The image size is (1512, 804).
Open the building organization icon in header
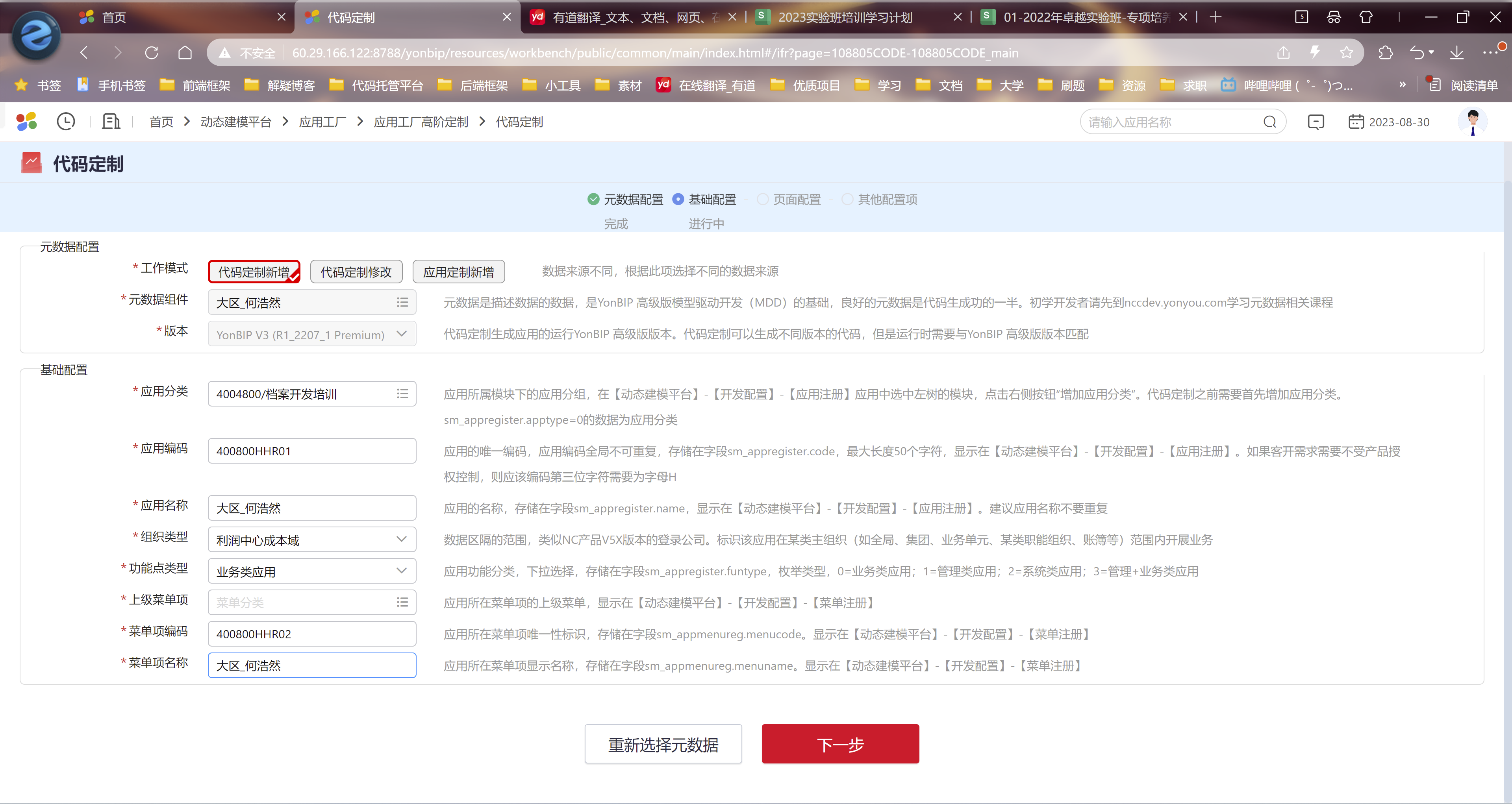111,121
